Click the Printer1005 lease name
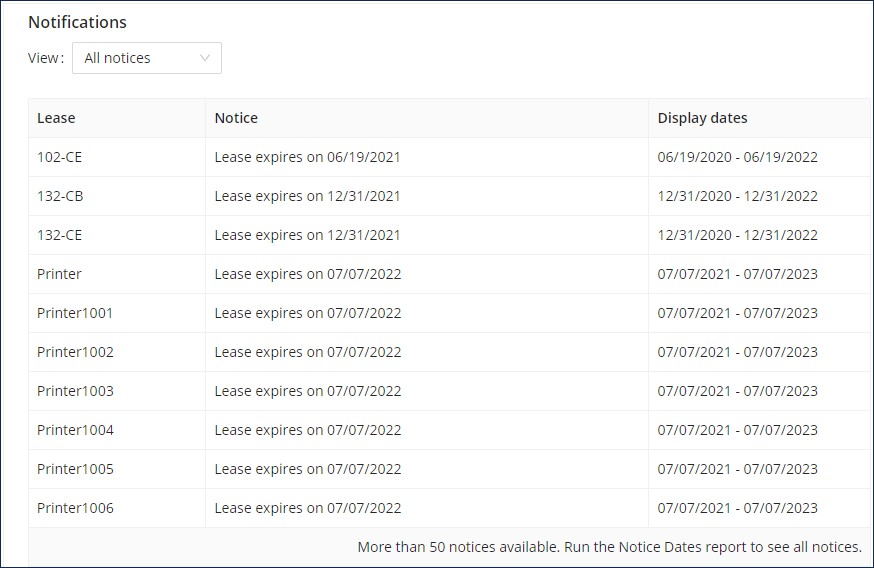 (75, 469)
